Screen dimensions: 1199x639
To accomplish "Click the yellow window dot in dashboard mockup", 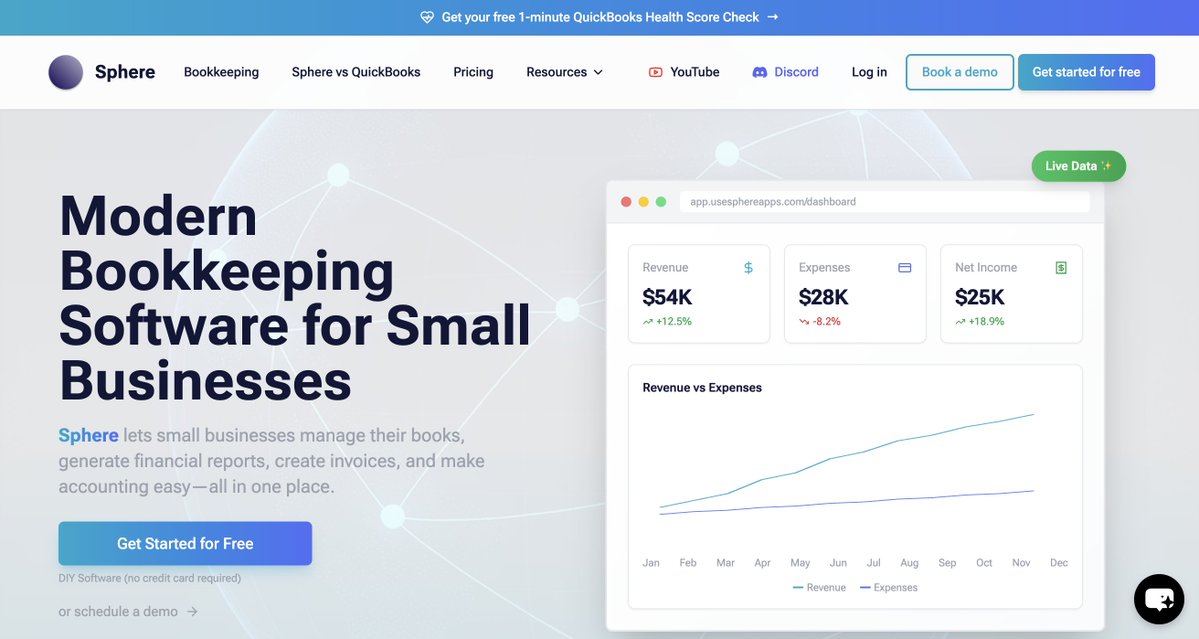I will tap(643, 202).
